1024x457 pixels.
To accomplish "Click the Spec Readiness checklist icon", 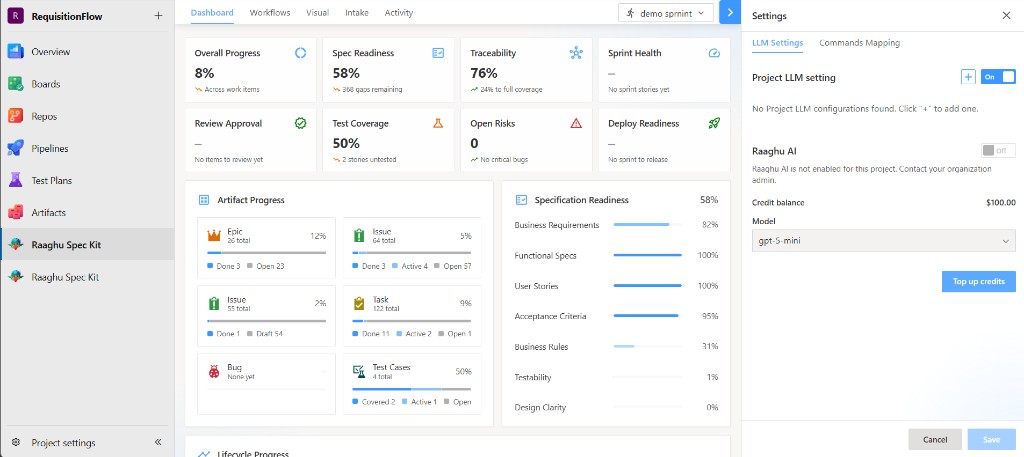I will click(438, 53).
